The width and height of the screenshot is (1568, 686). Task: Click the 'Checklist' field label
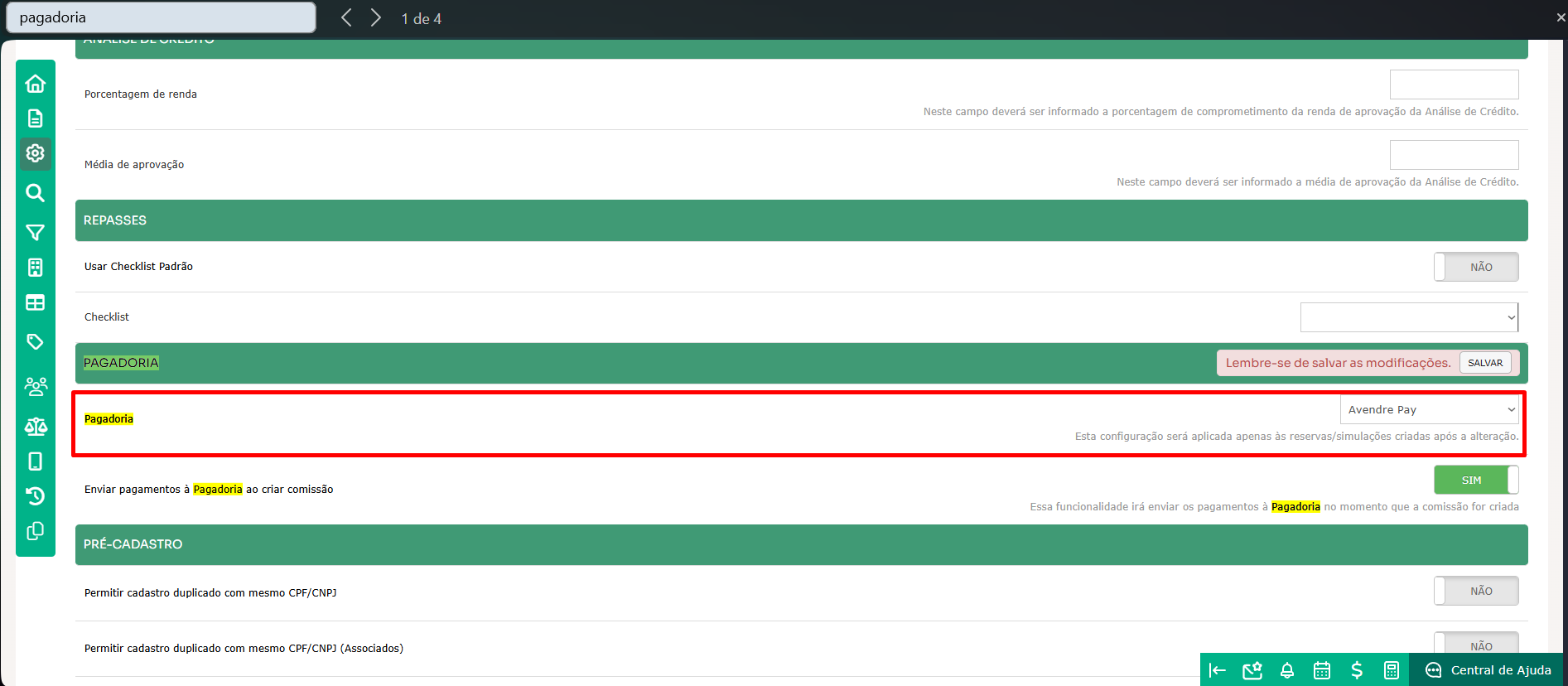point(107,316)
